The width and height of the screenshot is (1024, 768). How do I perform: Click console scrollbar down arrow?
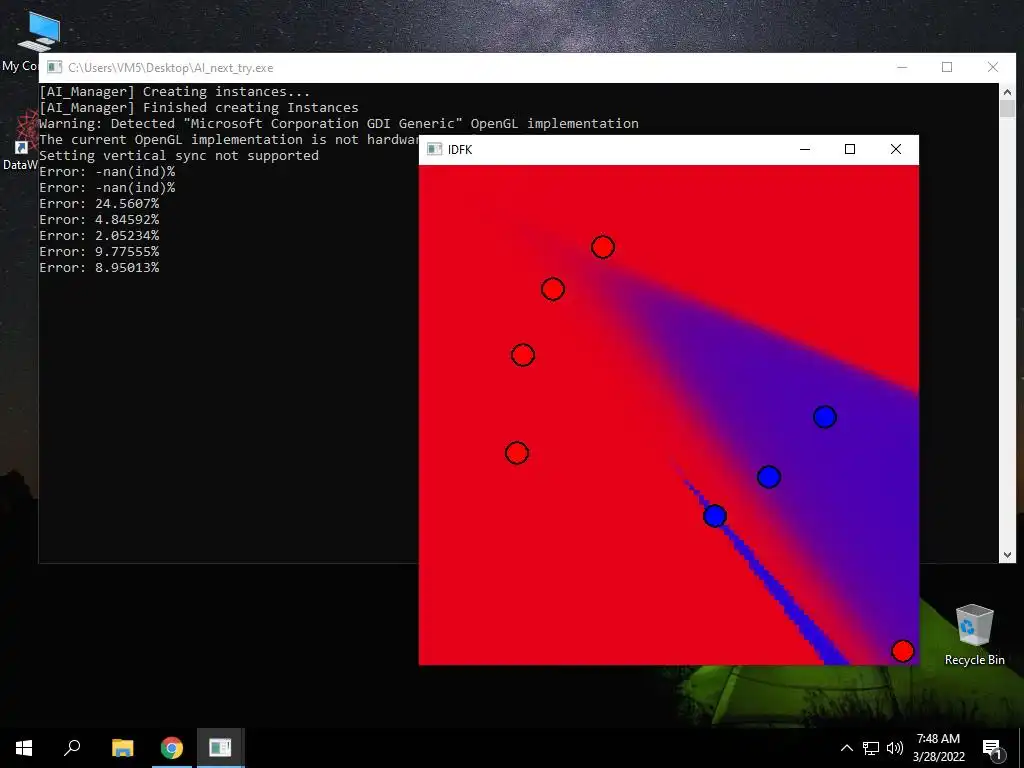point(1007,555)
